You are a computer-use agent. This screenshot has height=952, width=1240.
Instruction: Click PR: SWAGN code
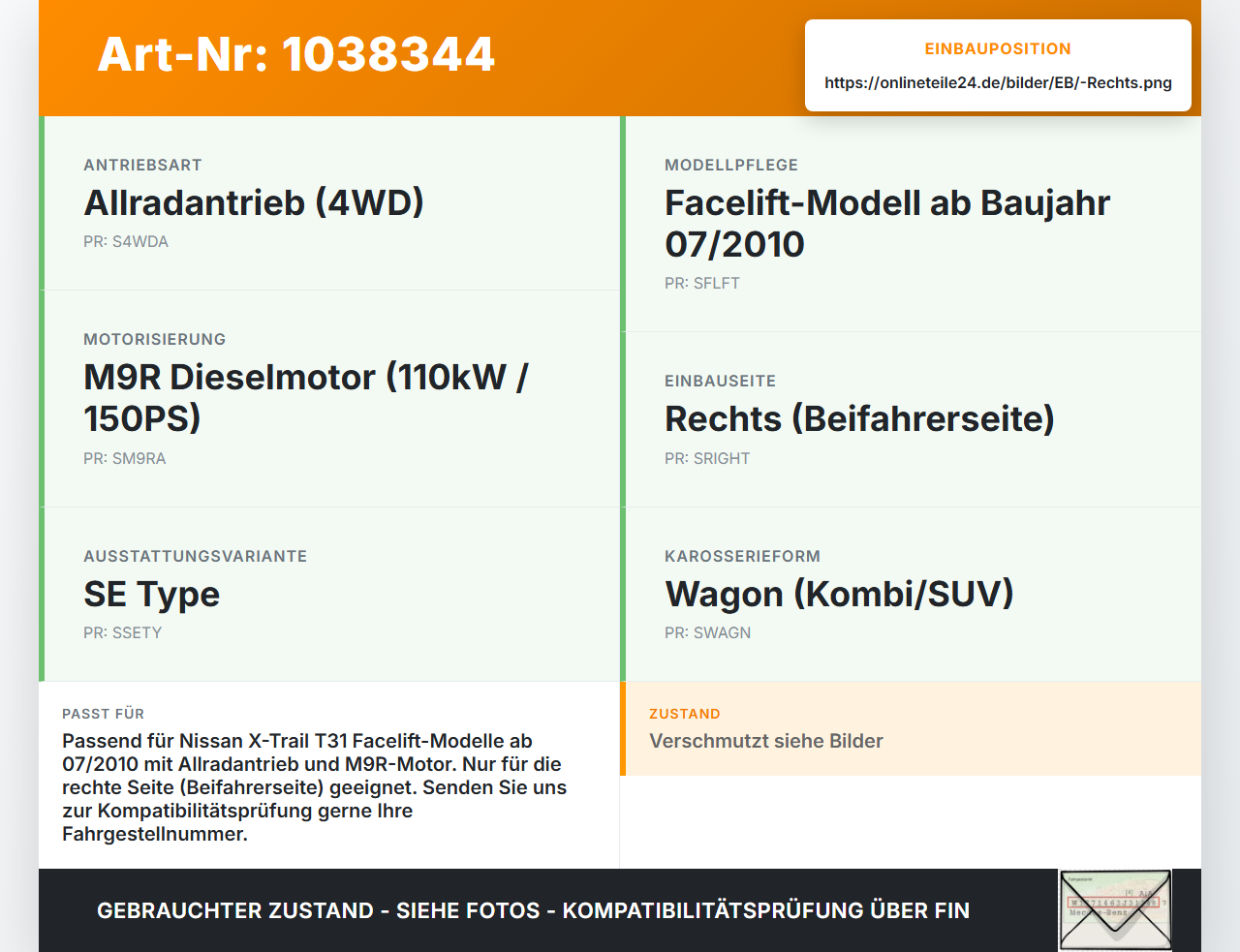click(708, 632)
